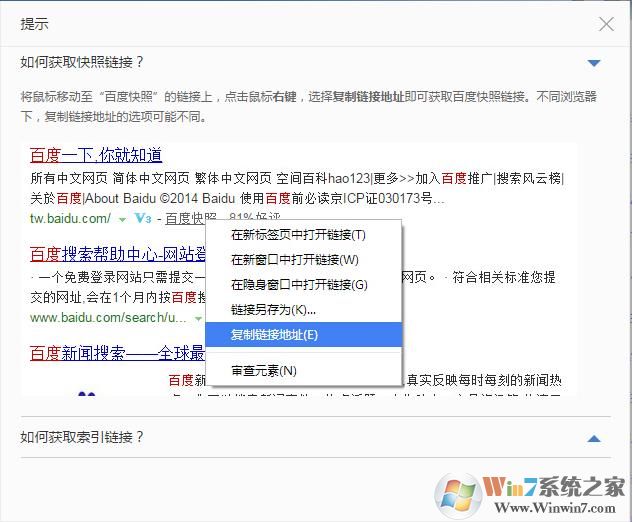Open dropdown arrow beside tw.baidu.com/
632x522 pixels.
122,220
